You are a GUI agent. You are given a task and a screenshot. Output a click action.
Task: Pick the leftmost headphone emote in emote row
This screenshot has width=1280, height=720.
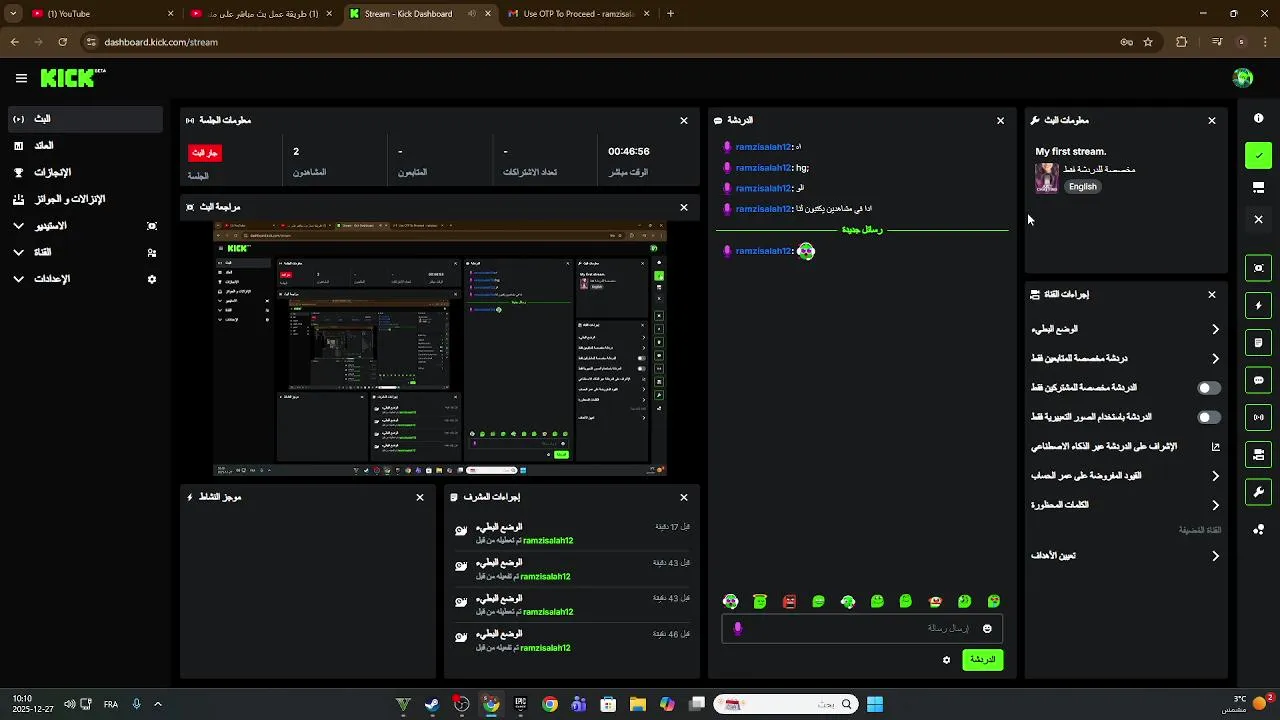click(731, 601)
